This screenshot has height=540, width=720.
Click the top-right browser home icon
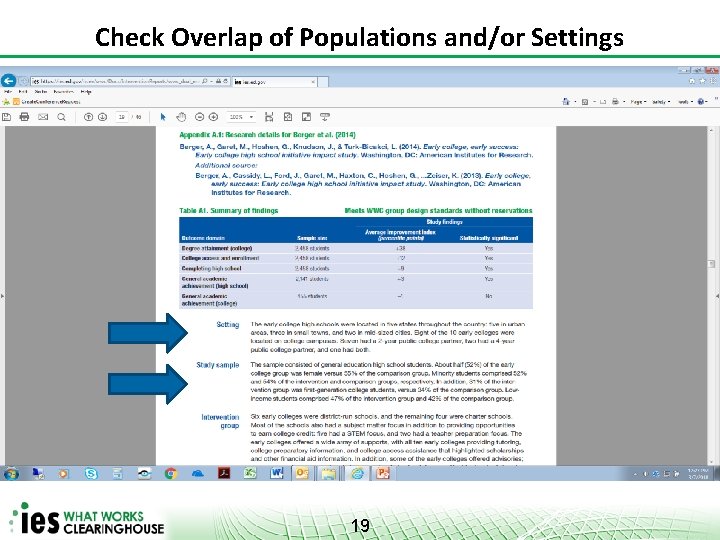pyautogui.click(x=692, y=81)
